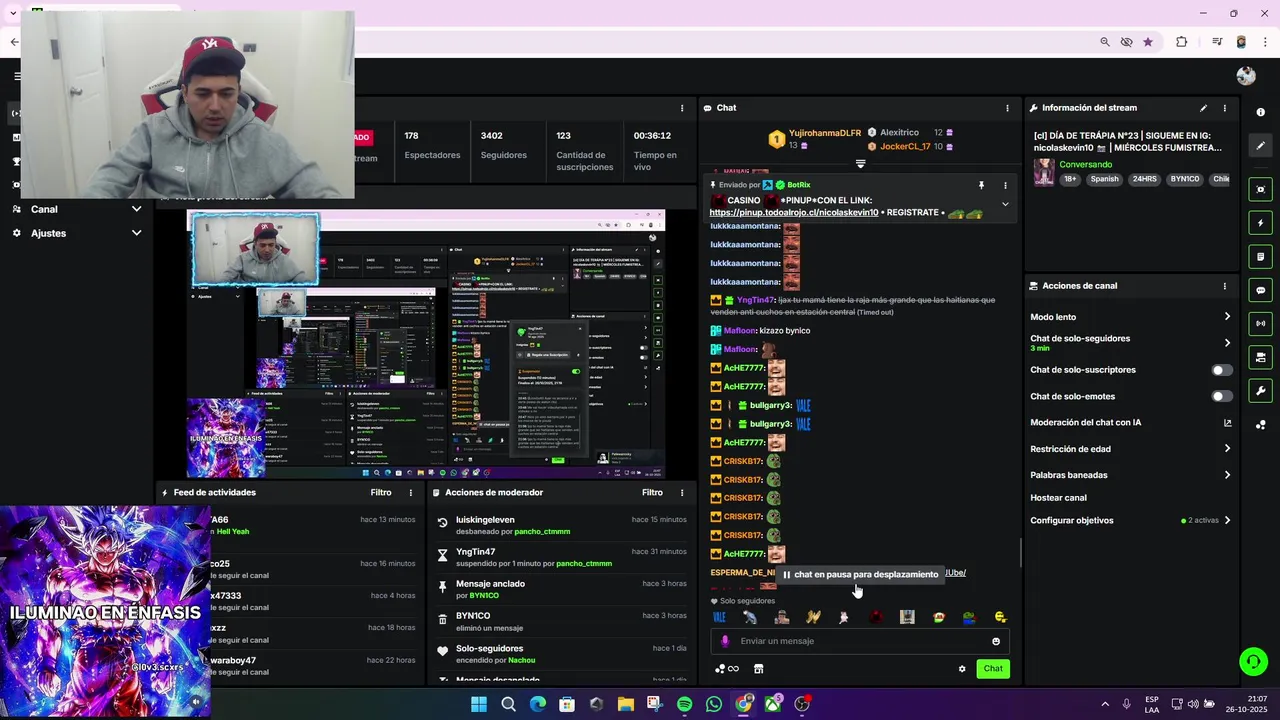Open Spotify from the Windows taskbar
The image size is (1280, 720).
coord(684,704)
